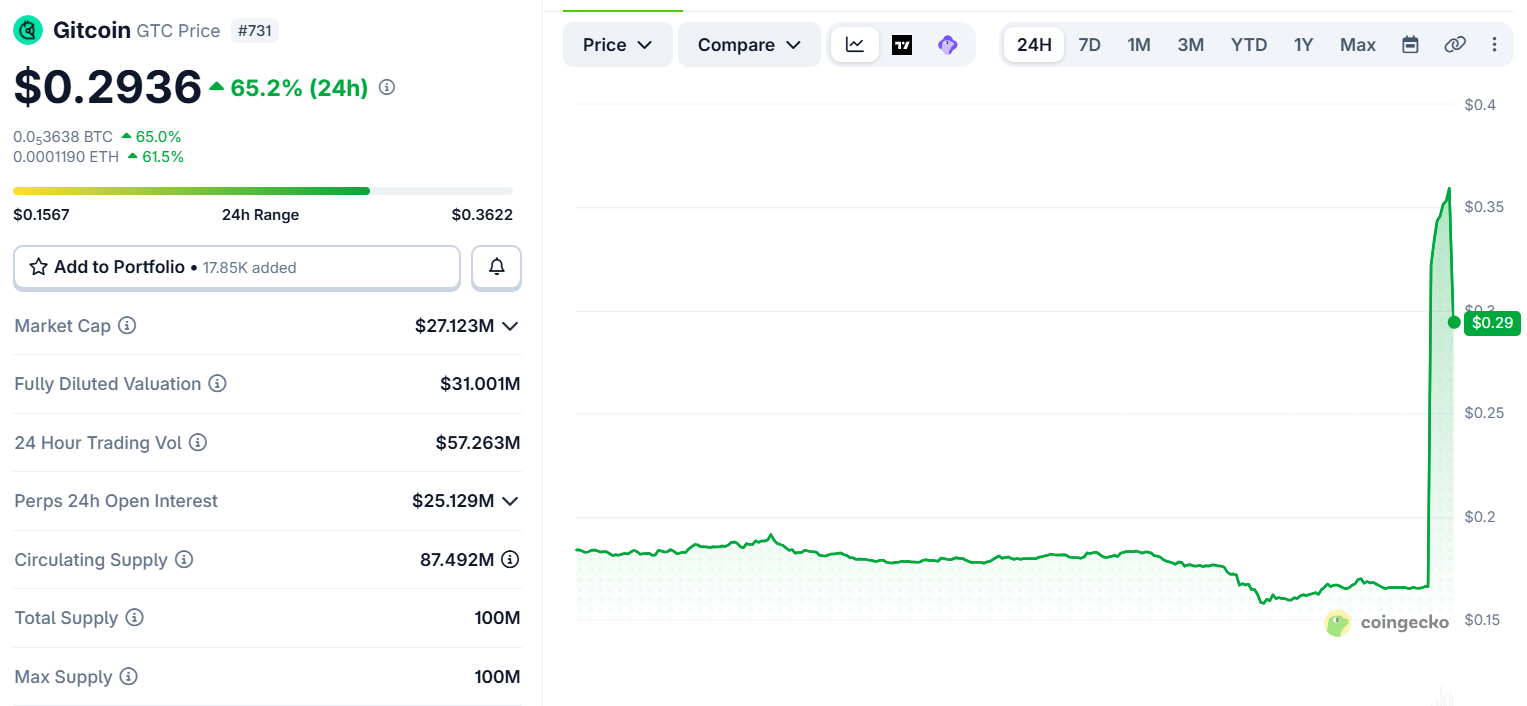The height and width of the screenshot is (706, 1527).
Task: Select the YTD time range tab
Action: tap(1249, 45)
